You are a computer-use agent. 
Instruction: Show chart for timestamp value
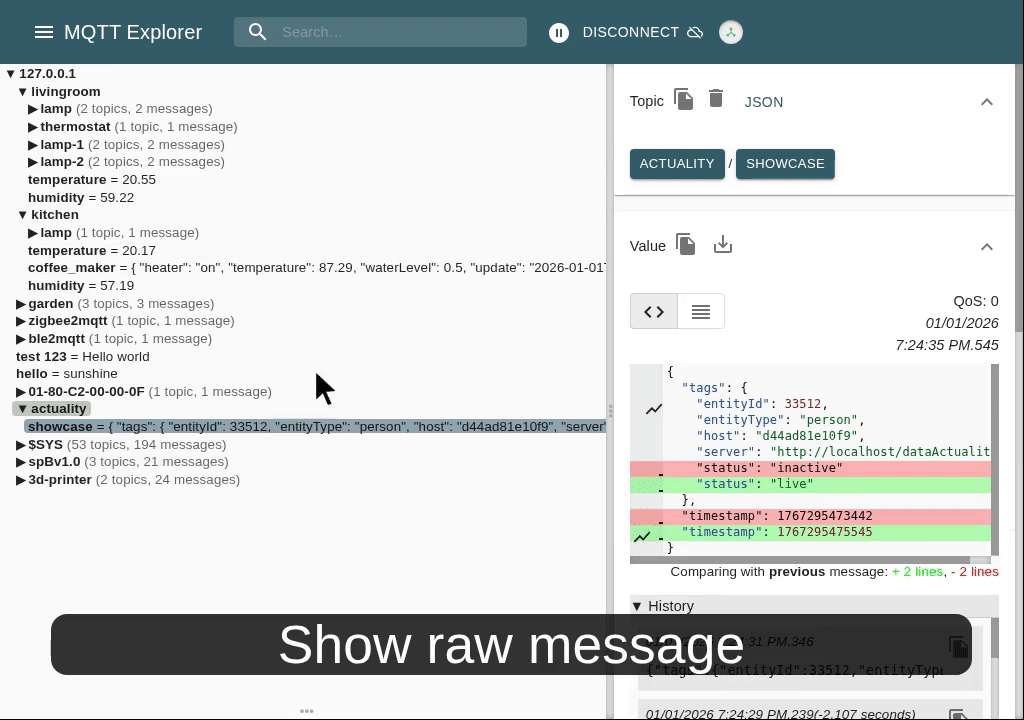click(642, 537)
